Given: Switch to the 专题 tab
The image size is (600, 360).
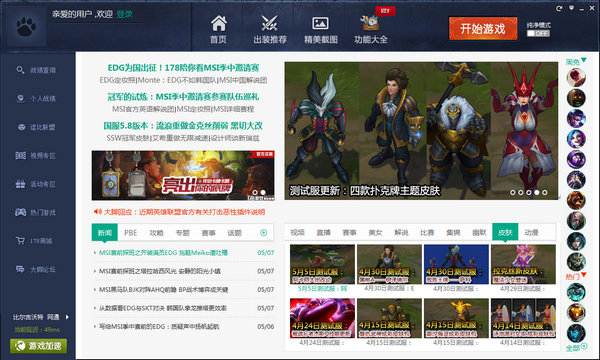Looking at the screenshot, I should (x=183, y=233).
